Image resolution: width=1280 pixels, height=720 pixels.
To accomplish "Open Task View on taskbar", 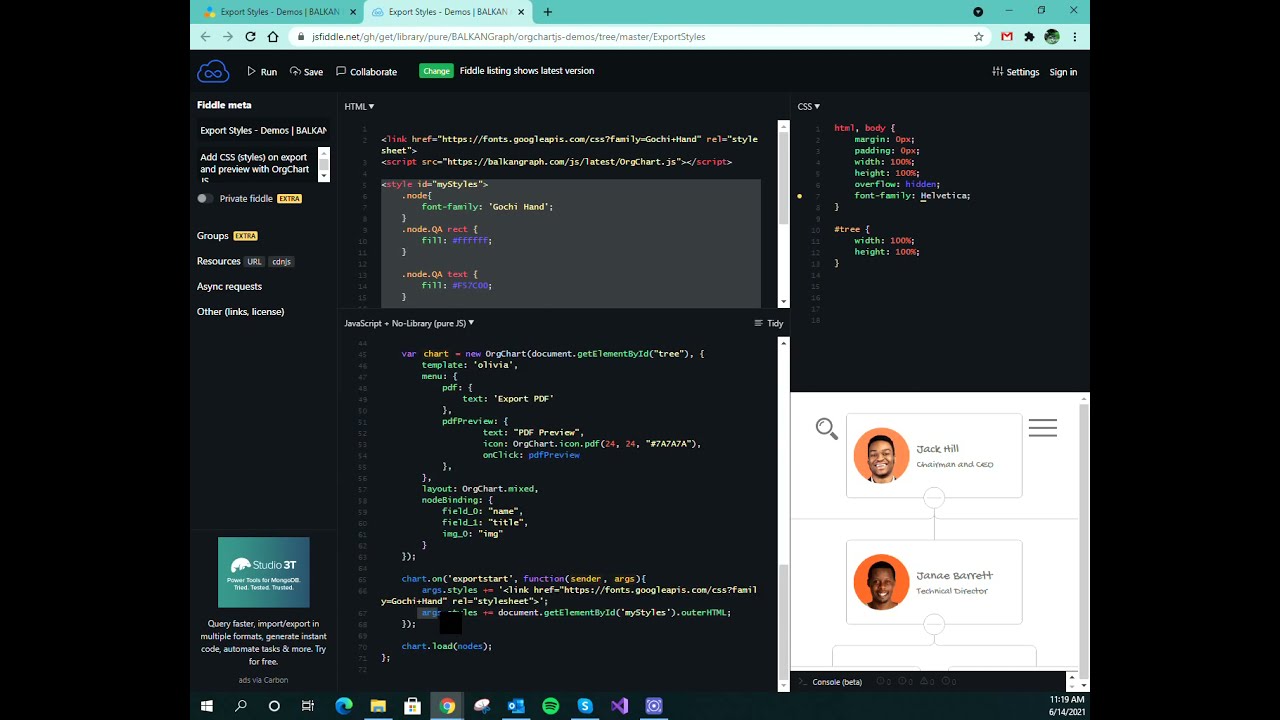I will pos(309,706).
